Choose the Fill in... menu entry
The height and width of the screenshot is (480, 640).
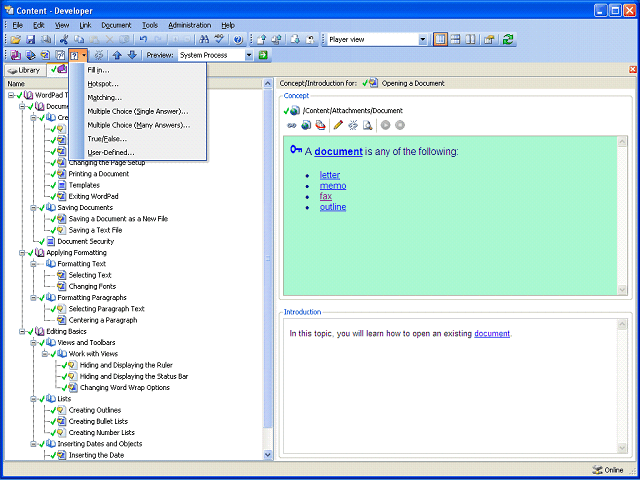coord(138,70)
